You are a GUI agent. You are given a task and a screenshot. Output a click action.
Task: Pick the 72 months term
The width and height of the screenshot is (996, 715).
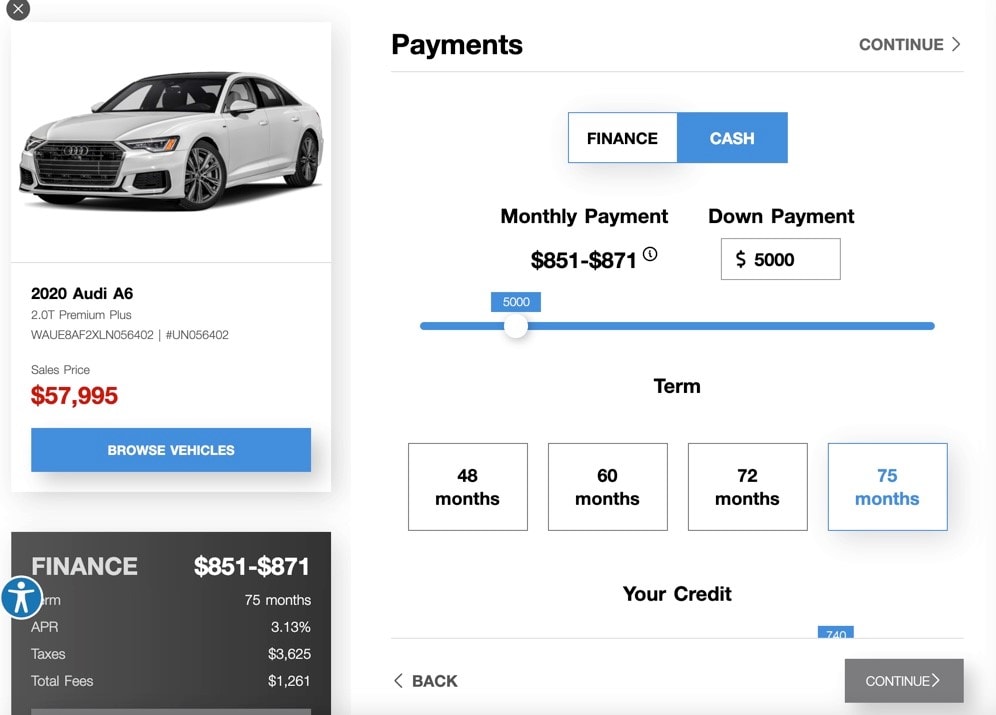[747, 487]
